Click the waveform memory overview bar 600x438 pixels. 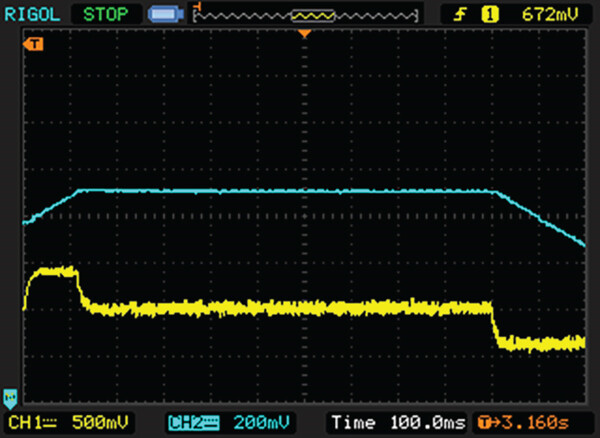306,16
